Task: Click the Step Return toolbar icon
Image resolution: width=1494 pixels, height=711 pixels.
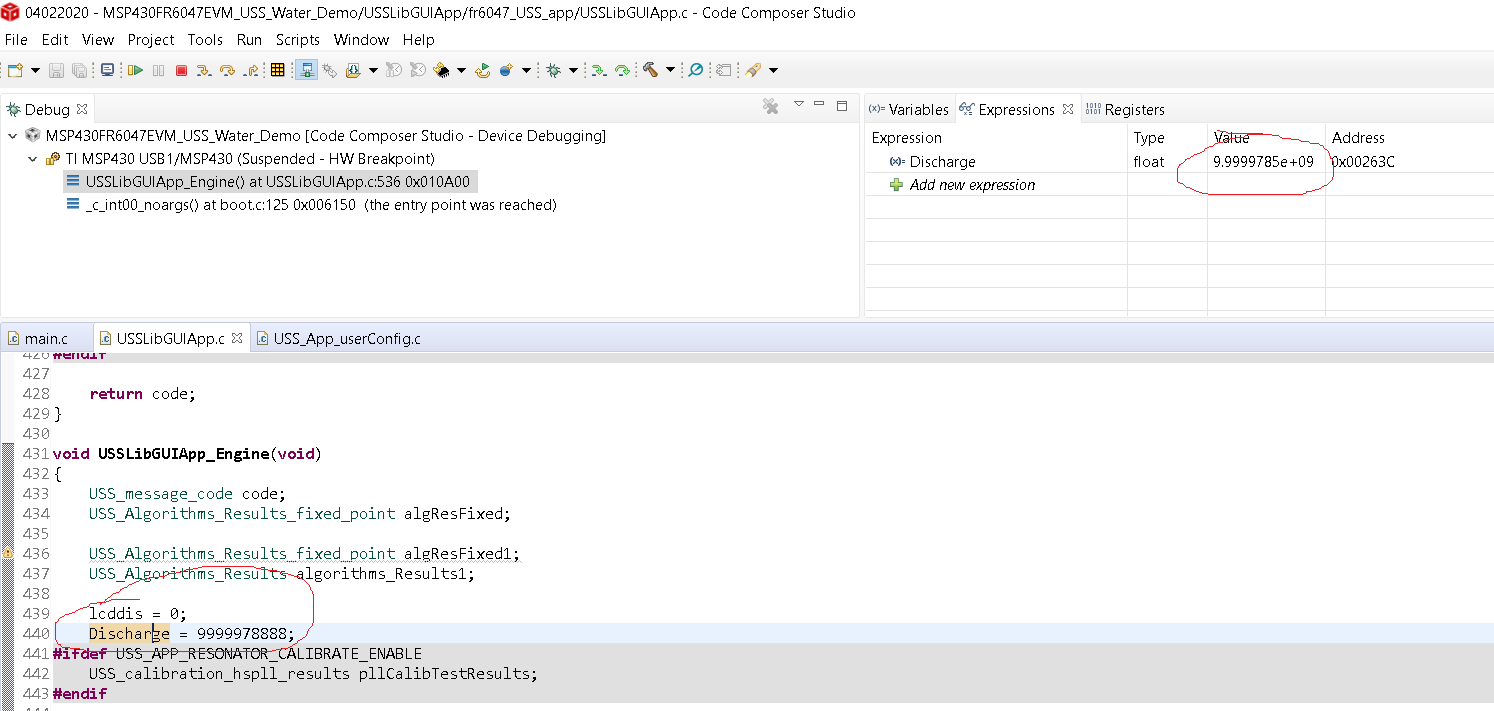Action: point(251,70)
